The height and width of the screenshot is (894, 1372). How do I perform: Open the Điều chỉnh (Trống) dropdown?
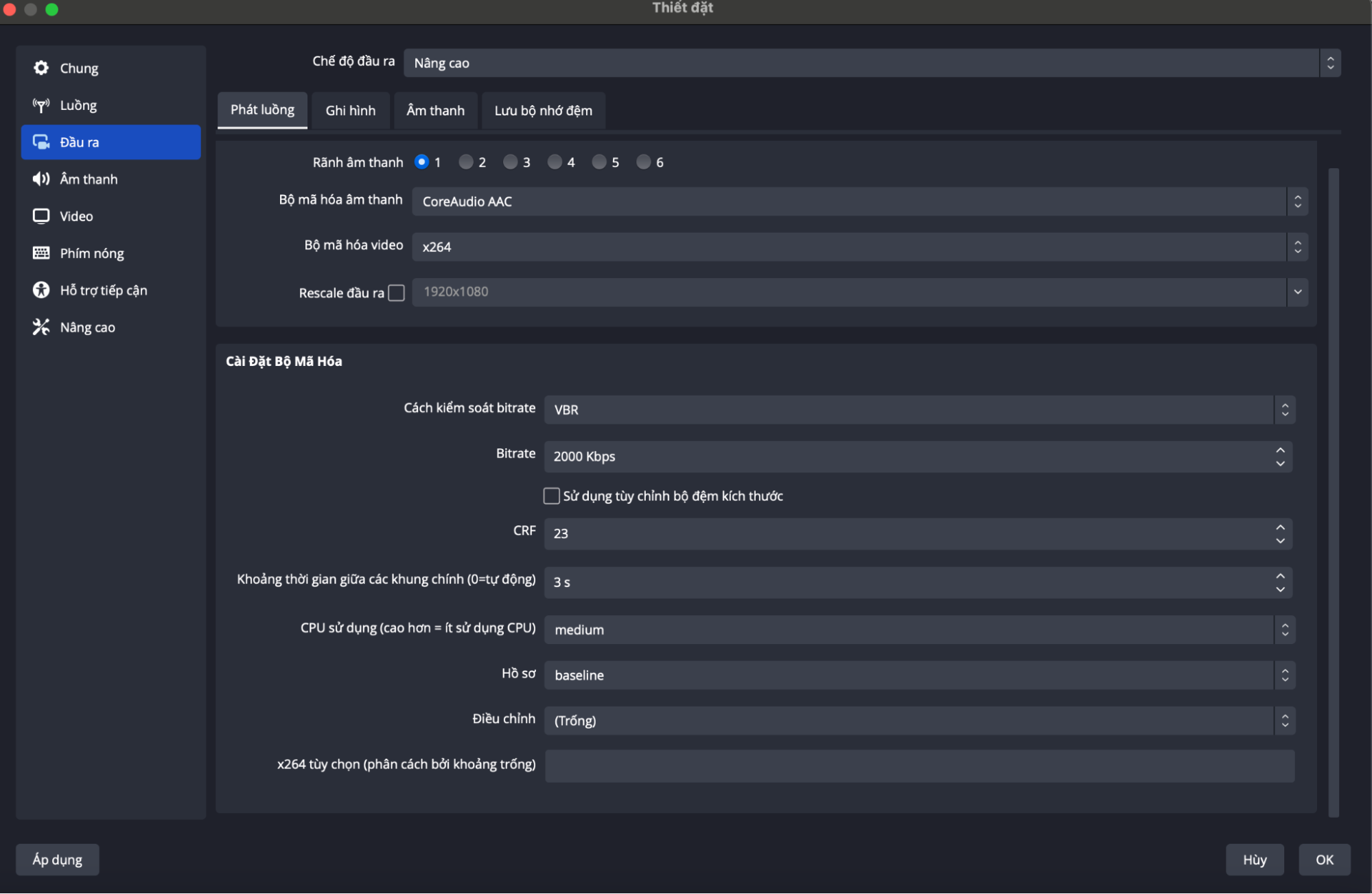point(920,720)
